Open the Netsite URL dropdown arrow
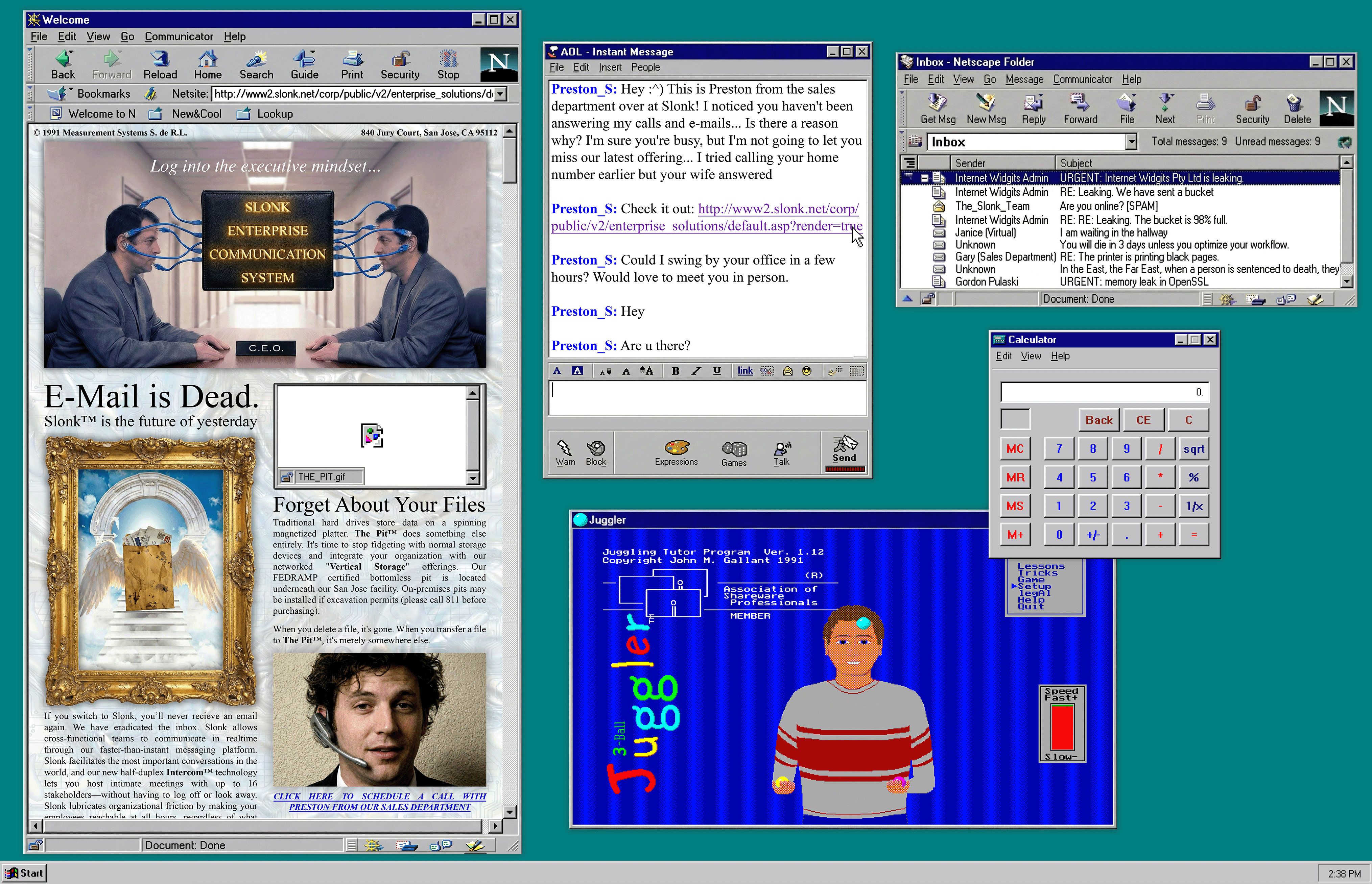This screenshot has height=884, width=1372. pos(500,94)
